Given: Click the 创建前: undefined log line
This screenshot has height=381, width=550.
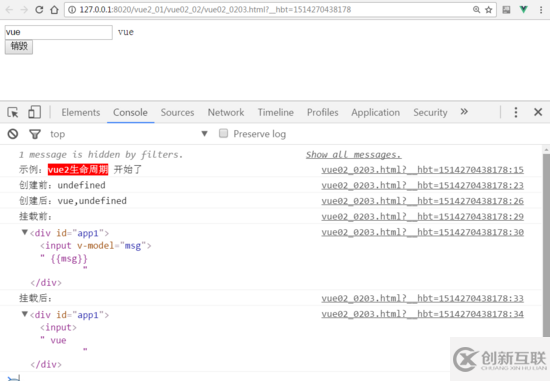Looking at the screenshot, I should [x=62, y=185].
